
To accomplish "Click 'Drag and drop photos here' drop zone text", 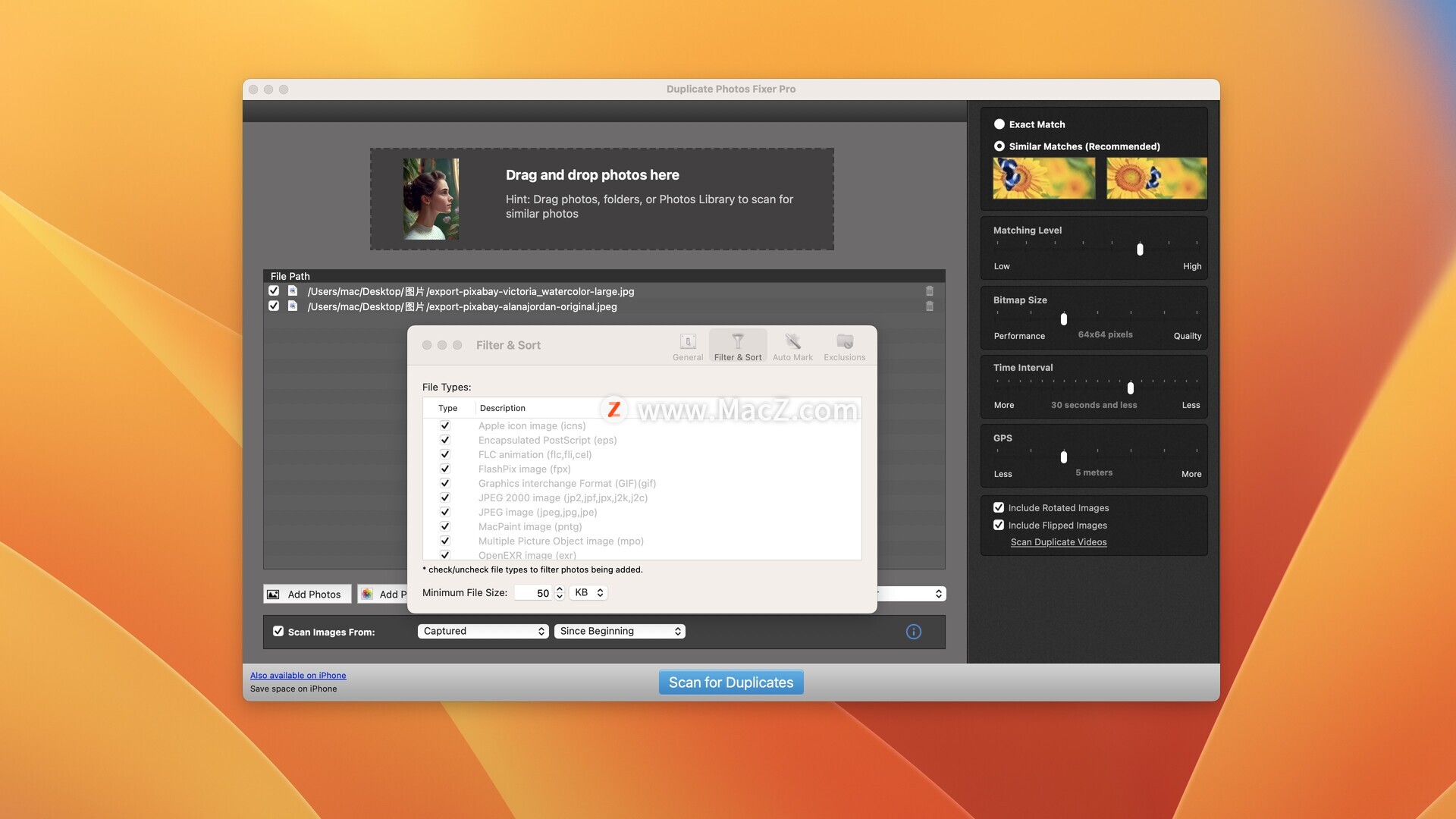I will 592,175.
